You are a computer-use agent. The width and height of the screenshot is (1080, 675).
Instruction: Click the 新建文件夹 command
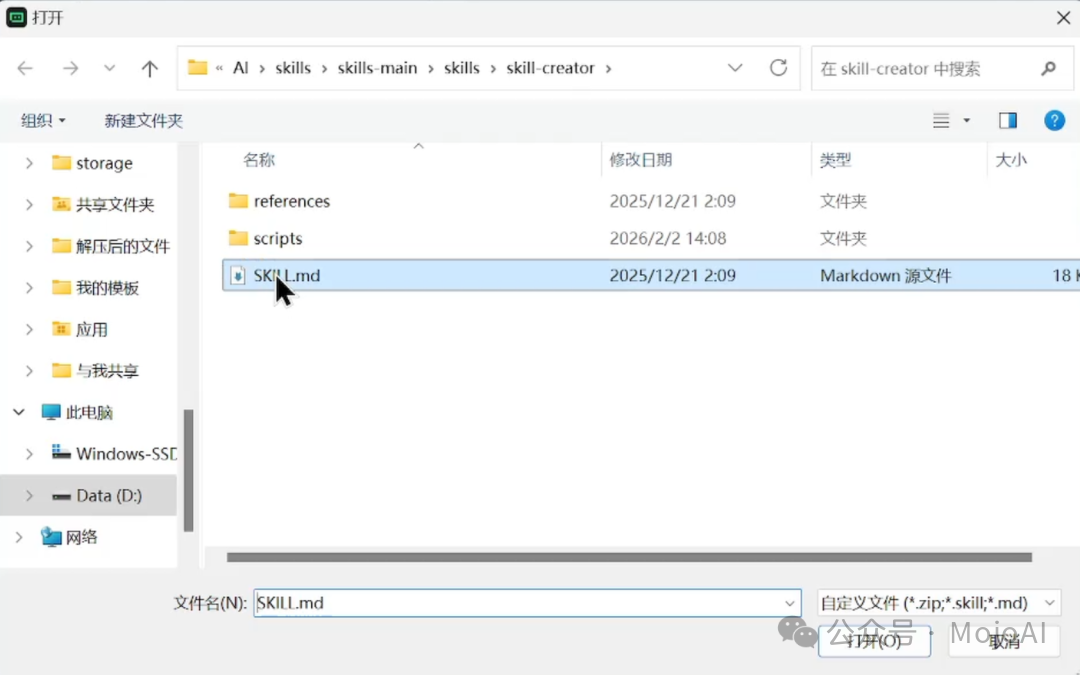(x=143, y=119)
